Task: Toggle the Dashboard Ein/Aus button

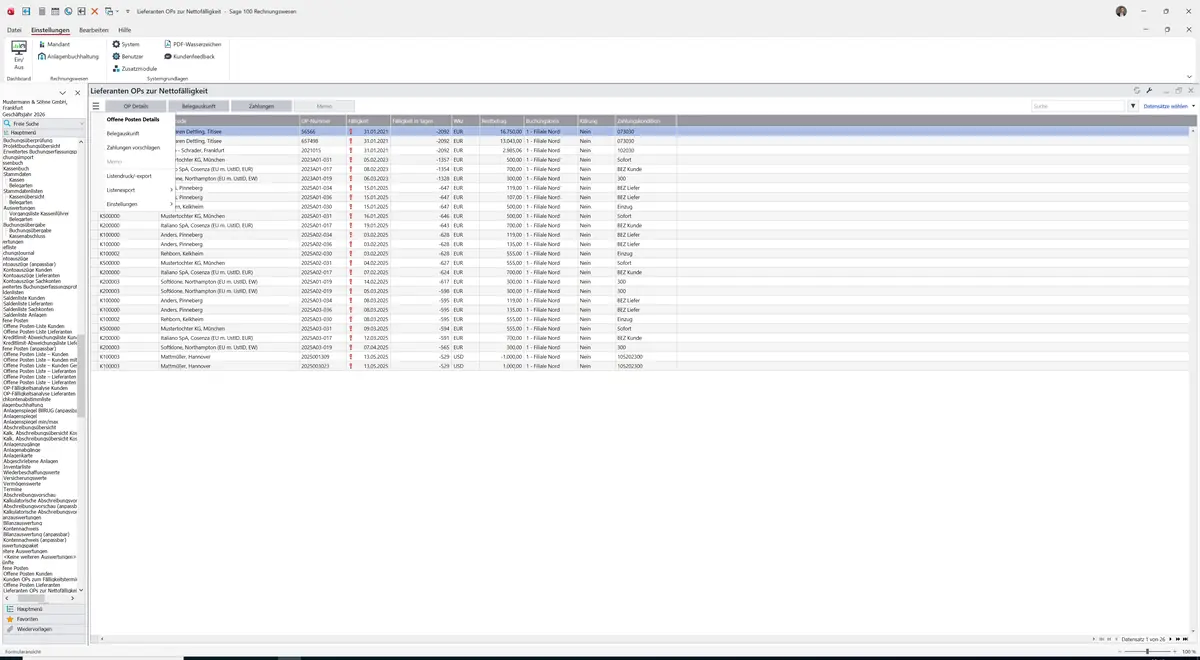Action: (x=19, y=54)
